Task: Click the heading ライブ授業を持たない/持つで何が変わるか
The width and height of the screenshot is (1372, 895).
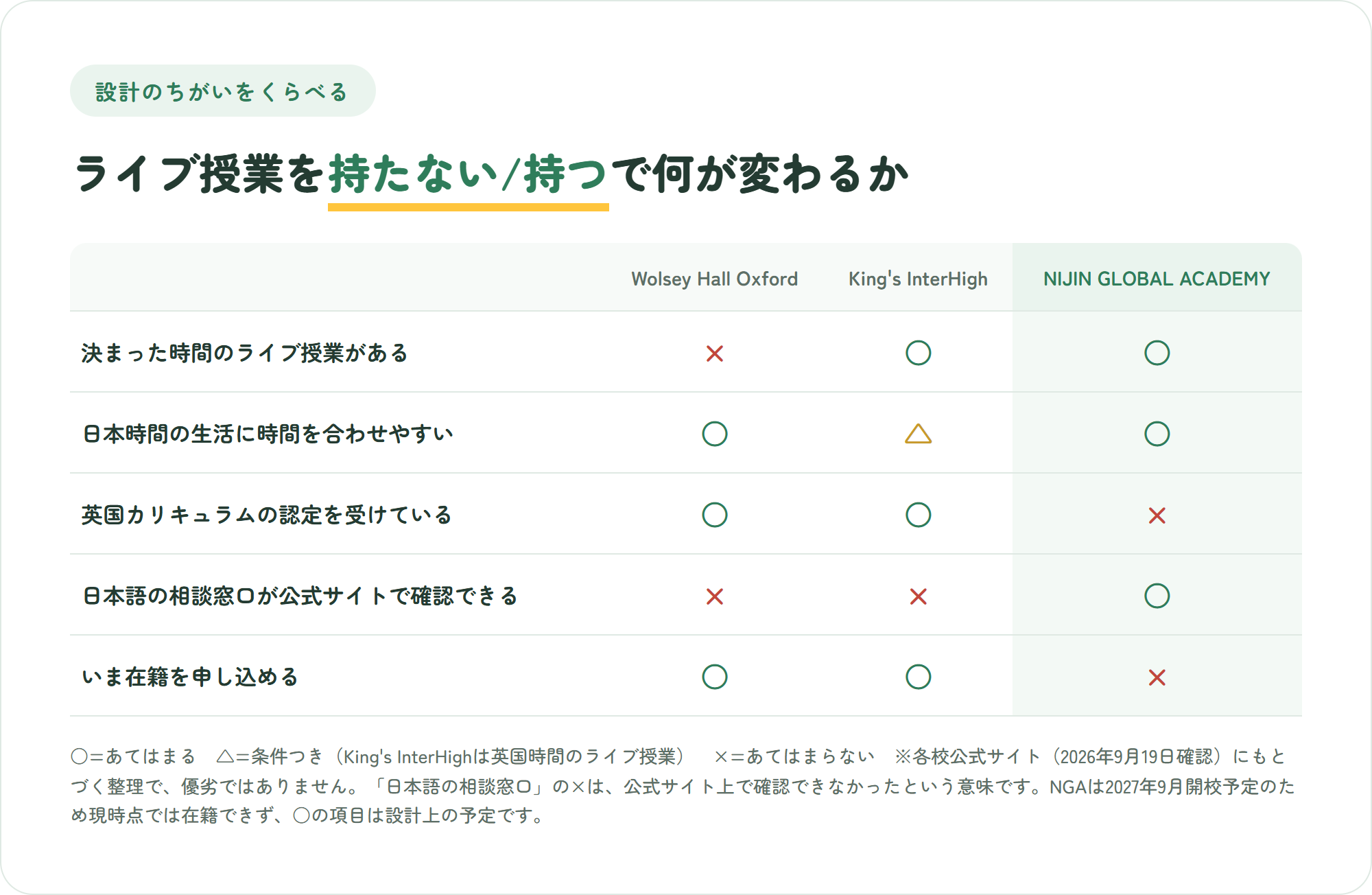Action: 491,174
